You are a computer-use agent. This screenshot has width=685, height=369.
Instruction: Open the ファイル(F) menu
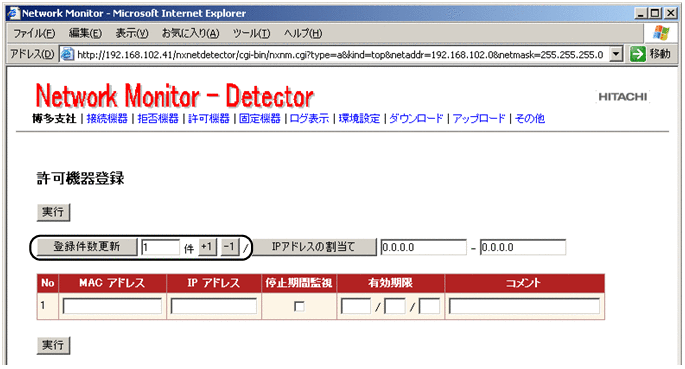(34, 33)
